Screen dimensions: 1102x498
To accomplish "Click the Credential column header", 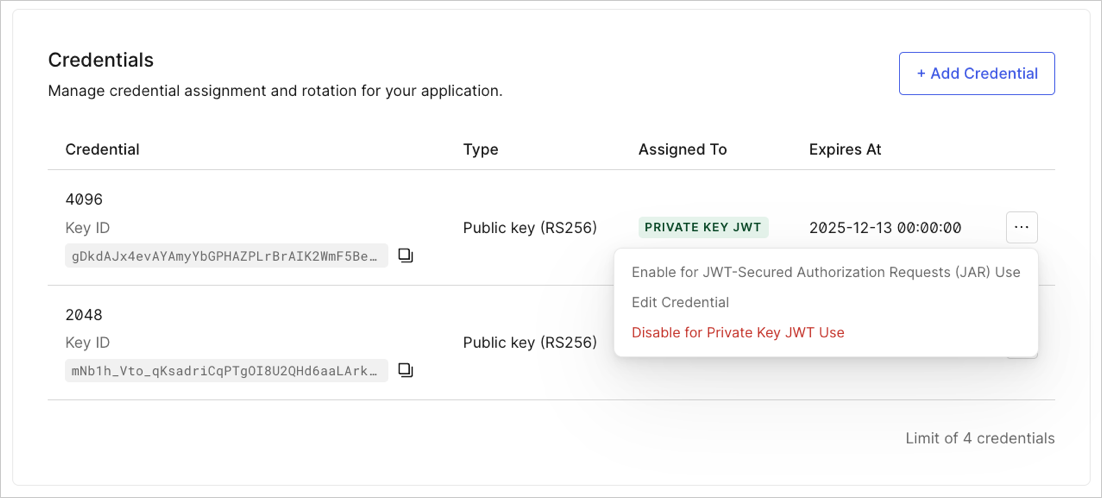I will [x=103, y=149].
